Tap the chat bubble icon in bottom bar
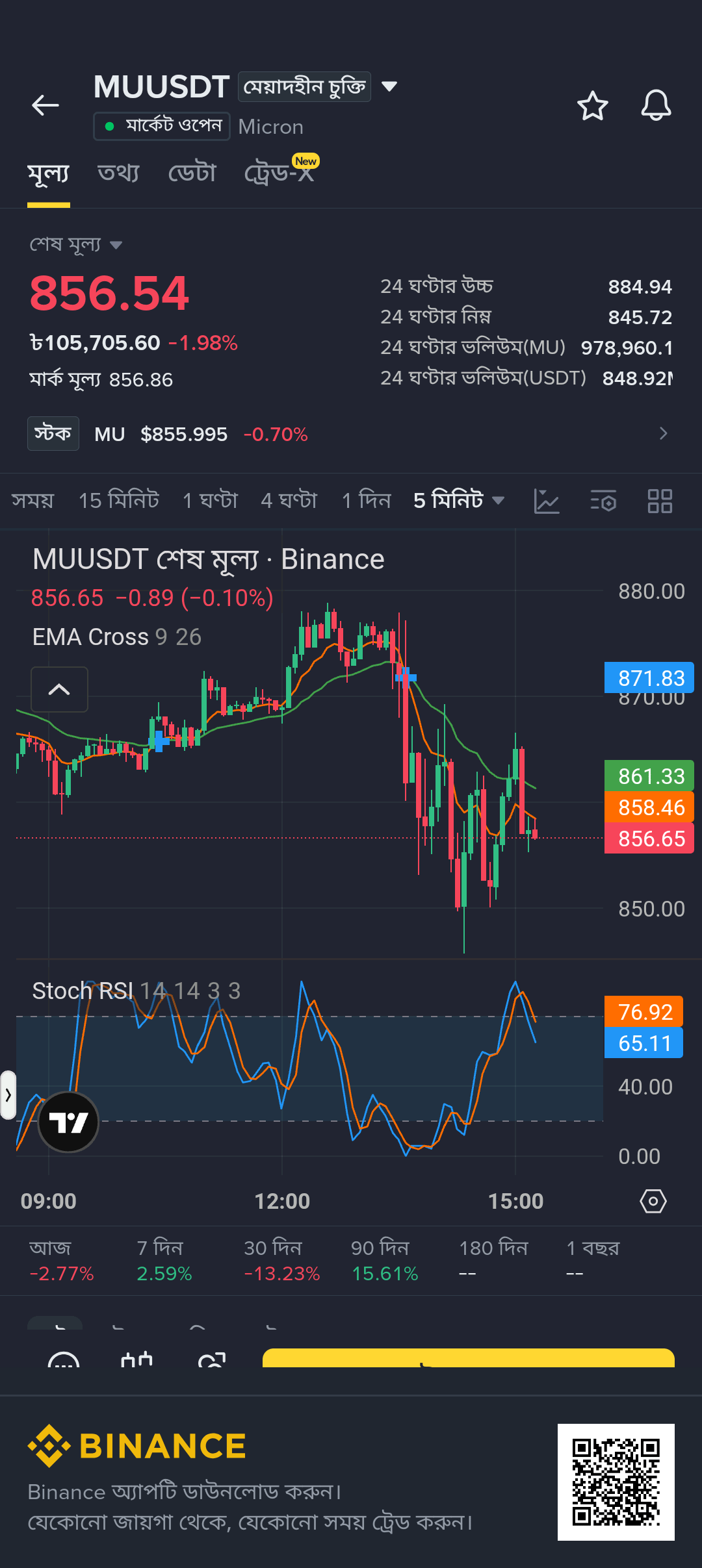This screenshot has height=1568, width=702. [64, 1359]
